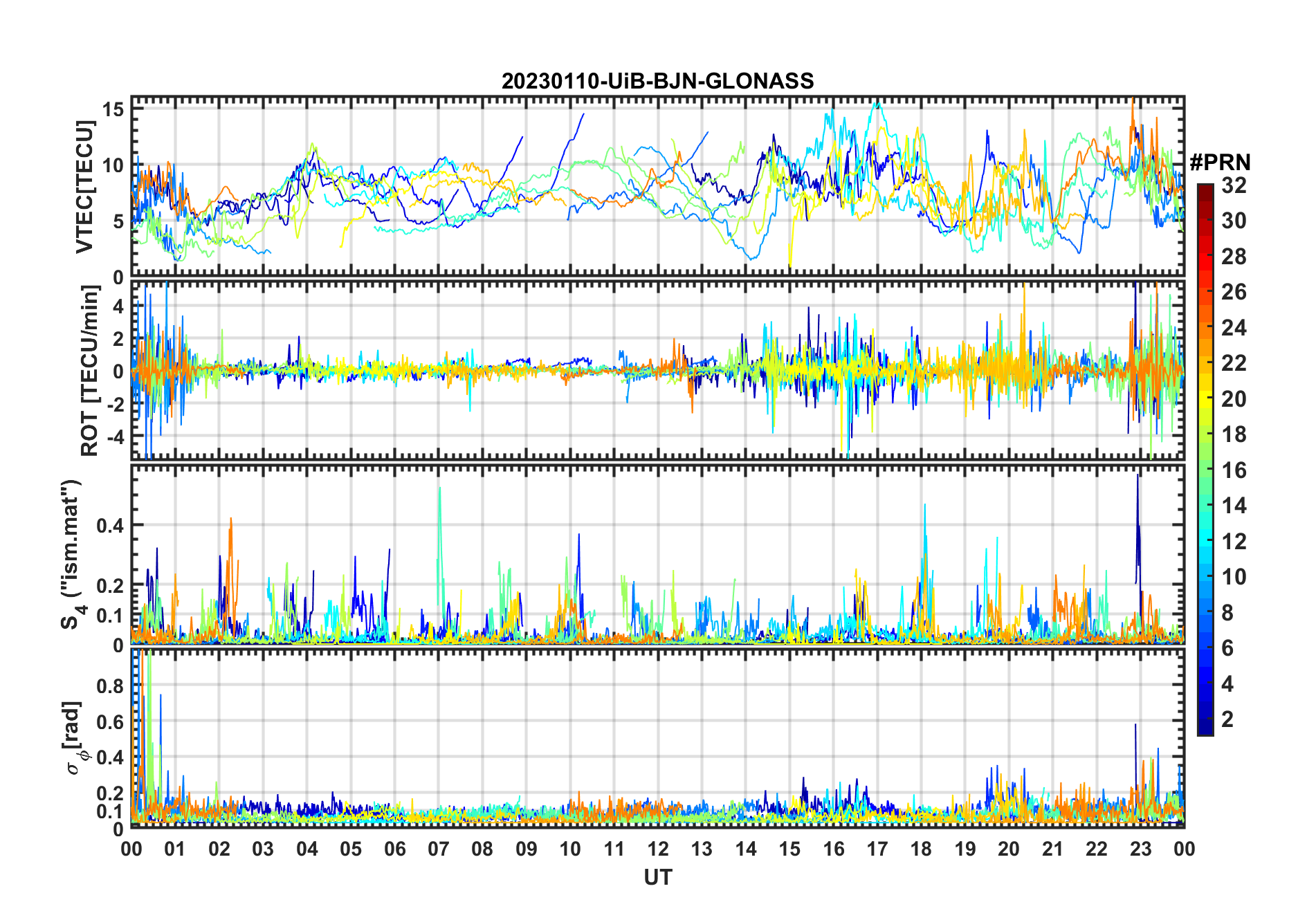Click colorbar tick label 24
1316x920 pixels.
[1234, 328]
